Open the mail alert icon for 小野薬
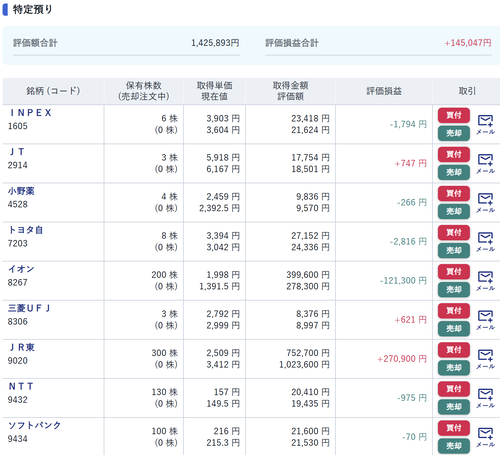 coord(485,202)
